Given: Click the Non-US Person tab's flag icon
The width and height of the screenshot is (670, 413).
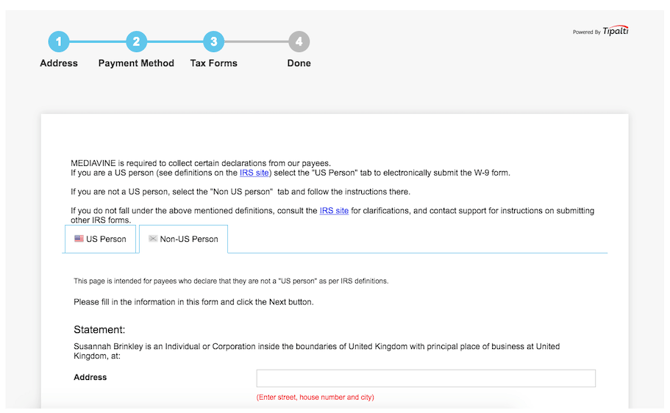Looking at the screenshot, I should click(153, 238).
